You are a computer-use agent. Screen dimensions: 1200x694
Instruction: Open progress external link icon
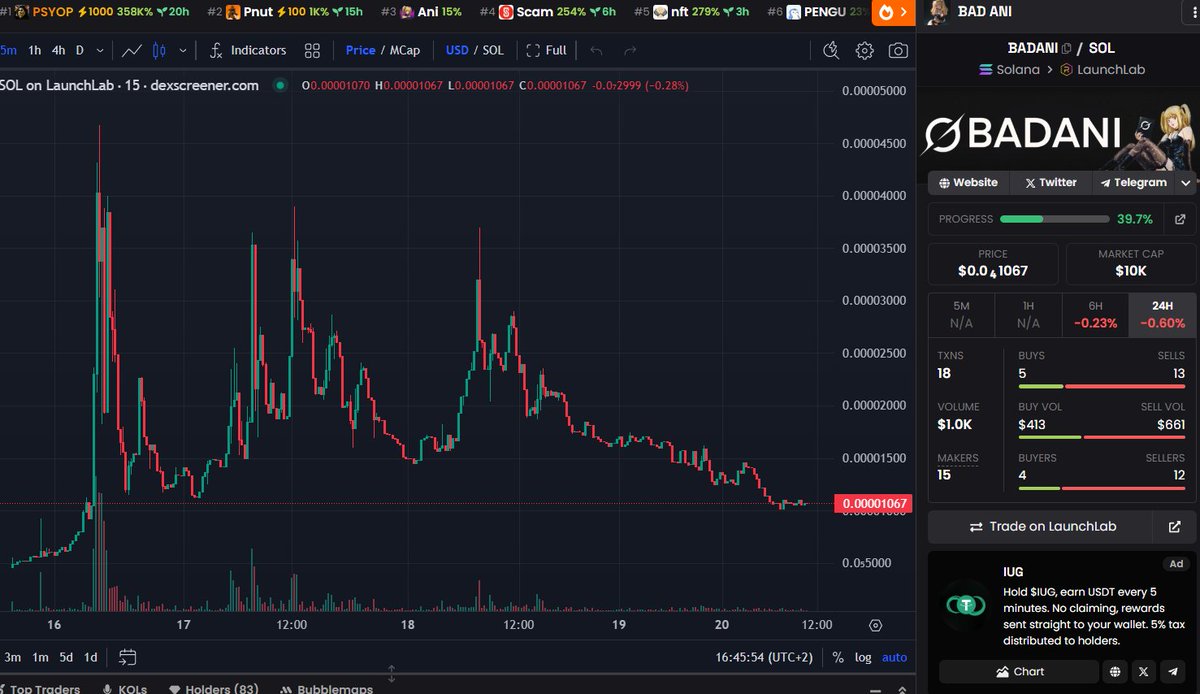click(x=1179, y=219)
